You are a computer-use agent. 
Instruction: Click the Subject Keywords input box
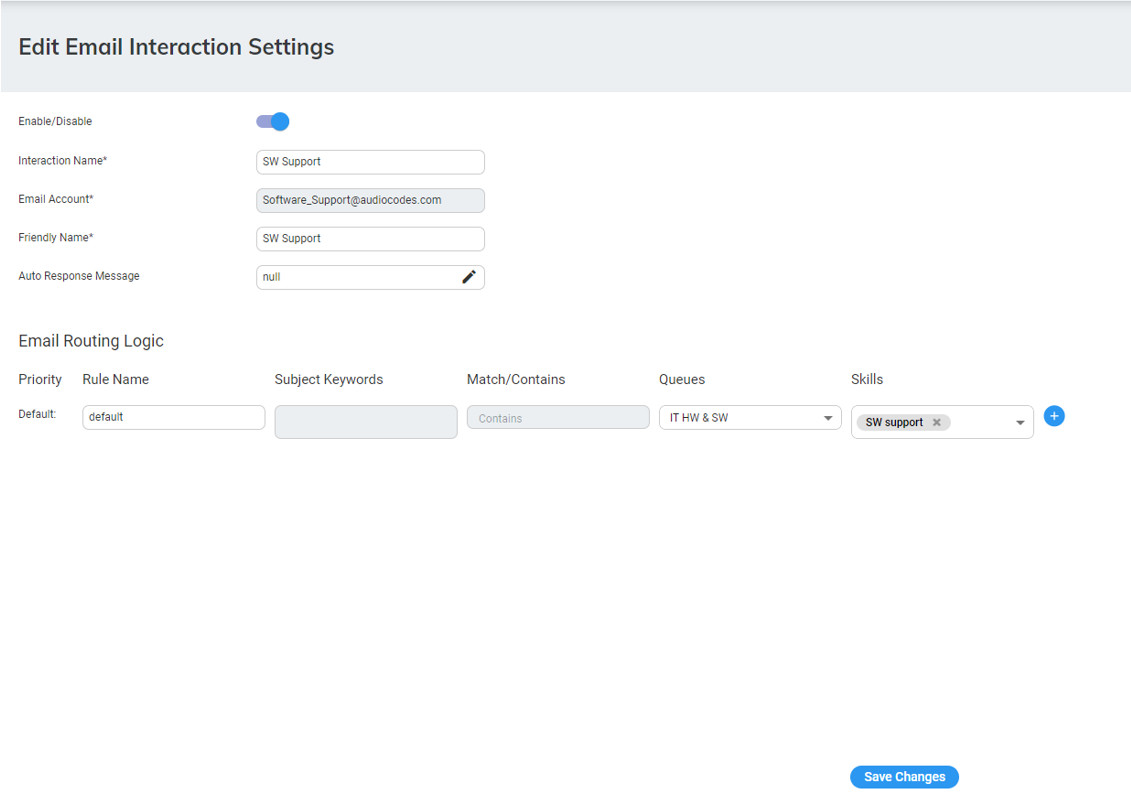[x=365, y=422]
